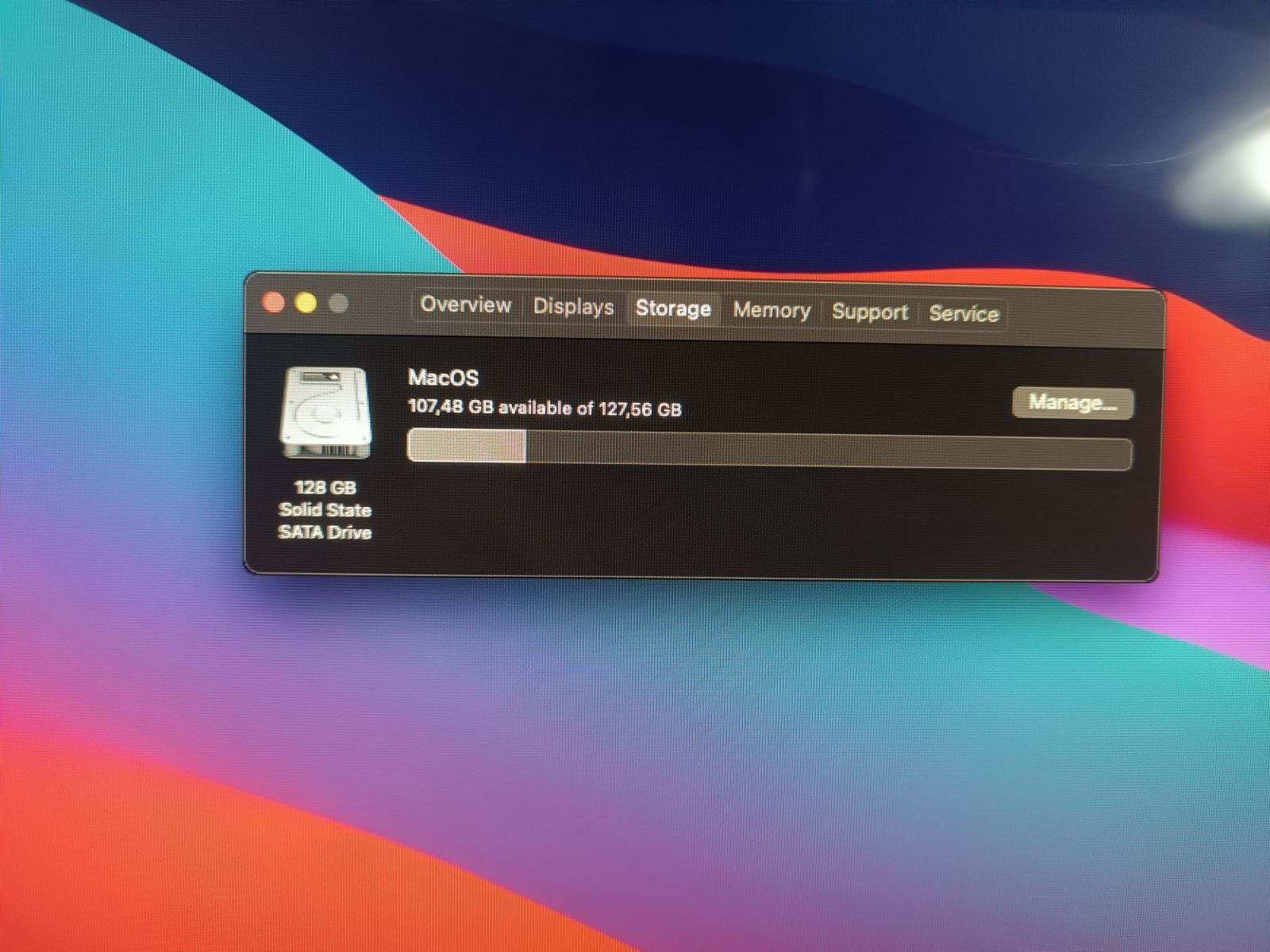Viewport: 1270px width, 952px height.
Task: Click the Manage... button
Action: point(1073,403)
